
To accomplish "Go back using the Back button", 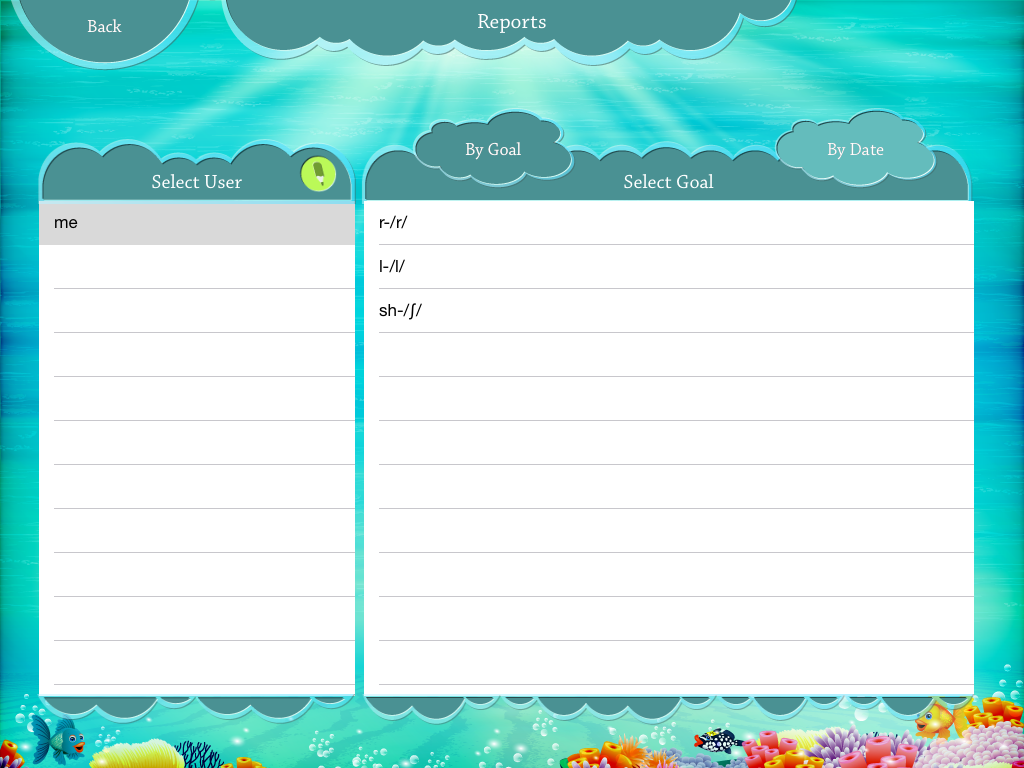I will click(x=104, y=26).
